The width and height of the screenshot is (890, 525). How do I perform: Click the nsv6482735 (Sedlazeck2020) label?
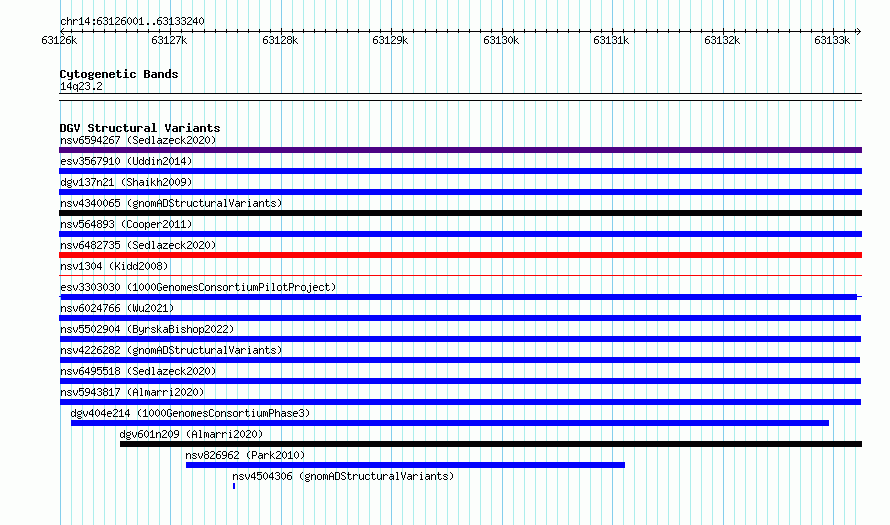138,245
